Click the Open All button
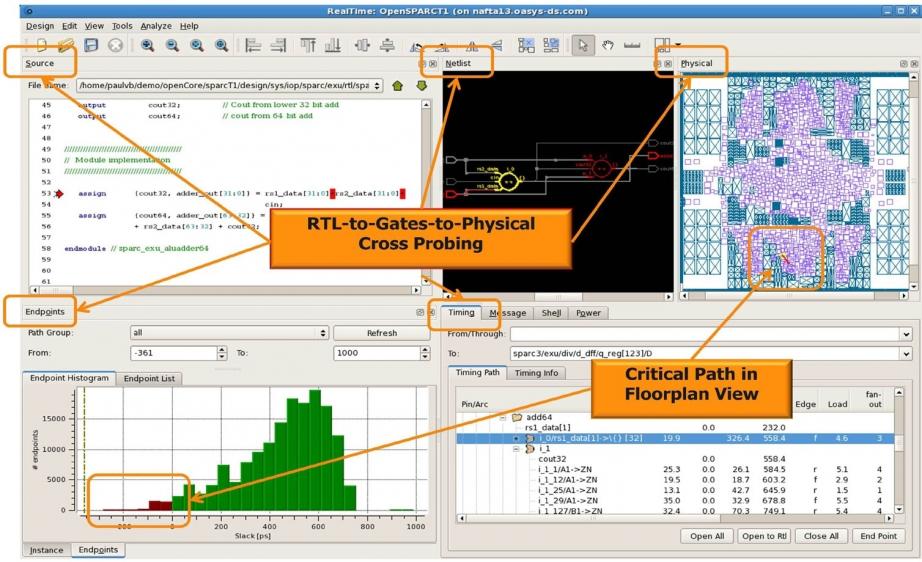Viewport: 922px width, 562px height. (x=707, y=536)
